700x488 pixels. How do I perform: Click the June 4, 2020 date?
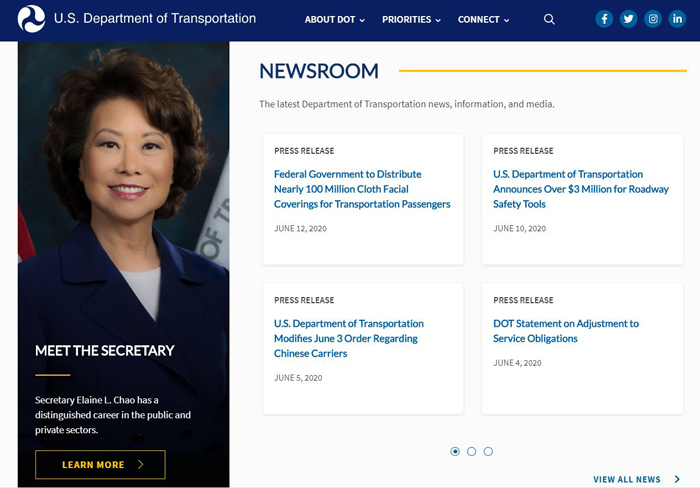517,363
